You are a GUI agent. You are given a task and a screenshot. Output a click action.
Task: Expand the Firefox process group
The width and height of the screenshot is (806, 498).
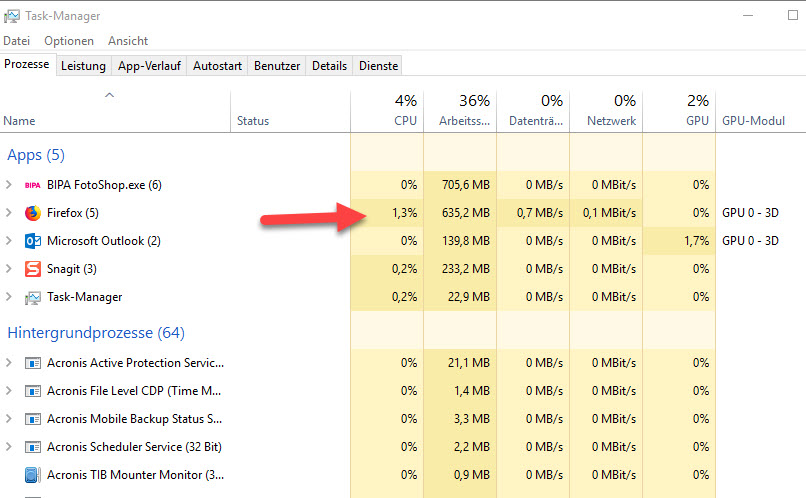tap(9, 213)
